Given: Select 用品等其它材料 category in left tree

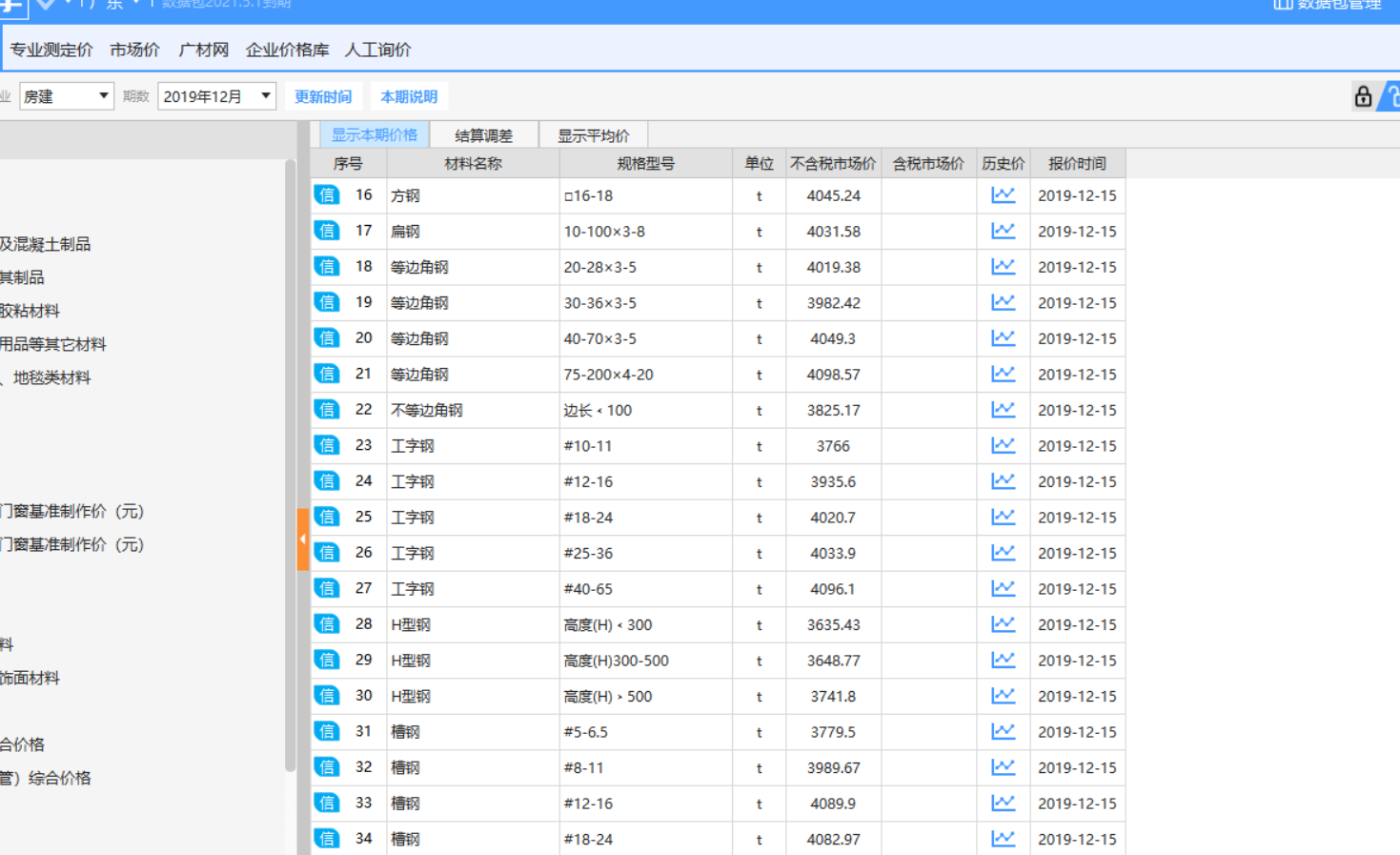Looking at the screenshot, I should (x=53, y=344).
